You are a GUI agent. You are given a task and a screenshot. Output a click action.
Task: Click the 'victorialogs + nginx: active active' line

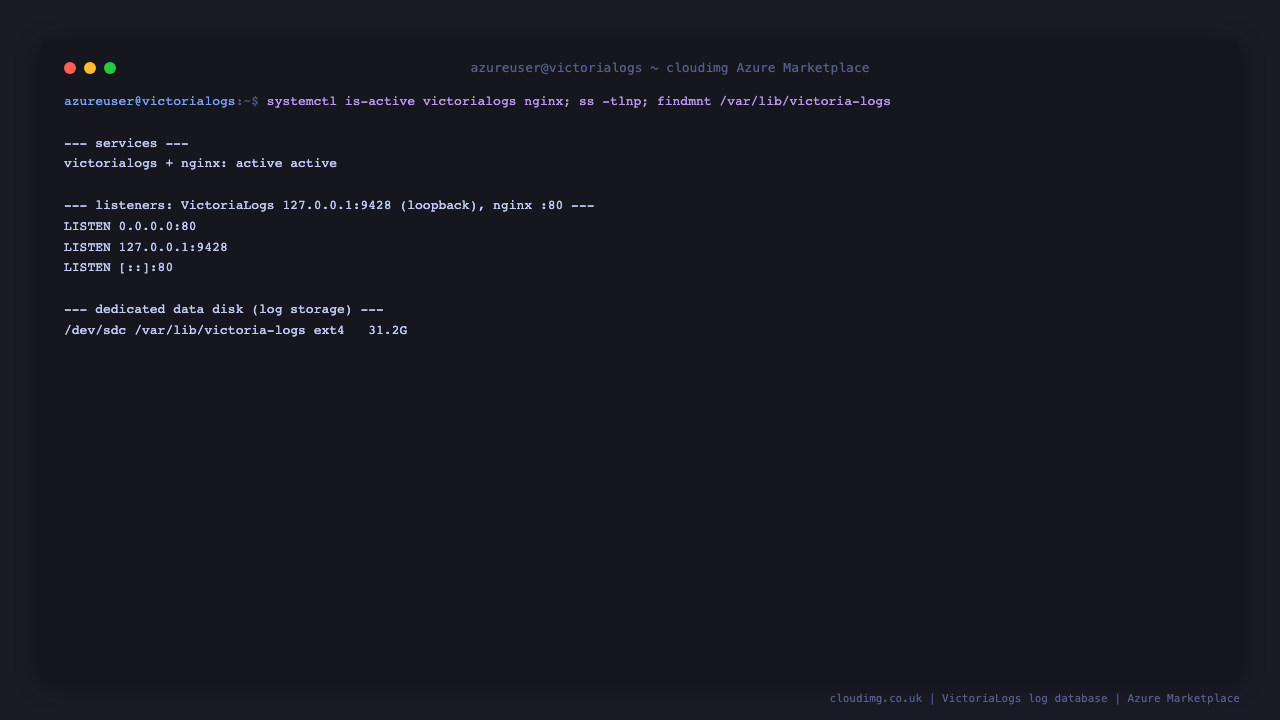click(x=200, y=163)
